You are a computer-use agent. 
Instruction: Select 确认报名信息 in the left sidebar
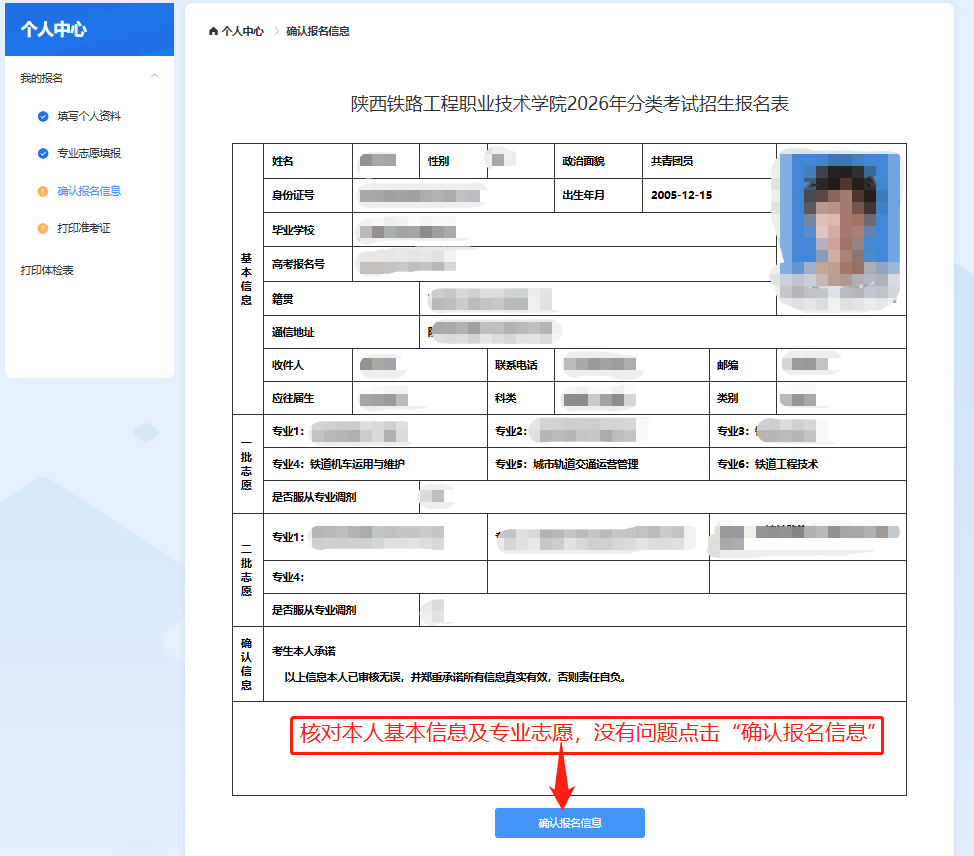coord(88,191)
